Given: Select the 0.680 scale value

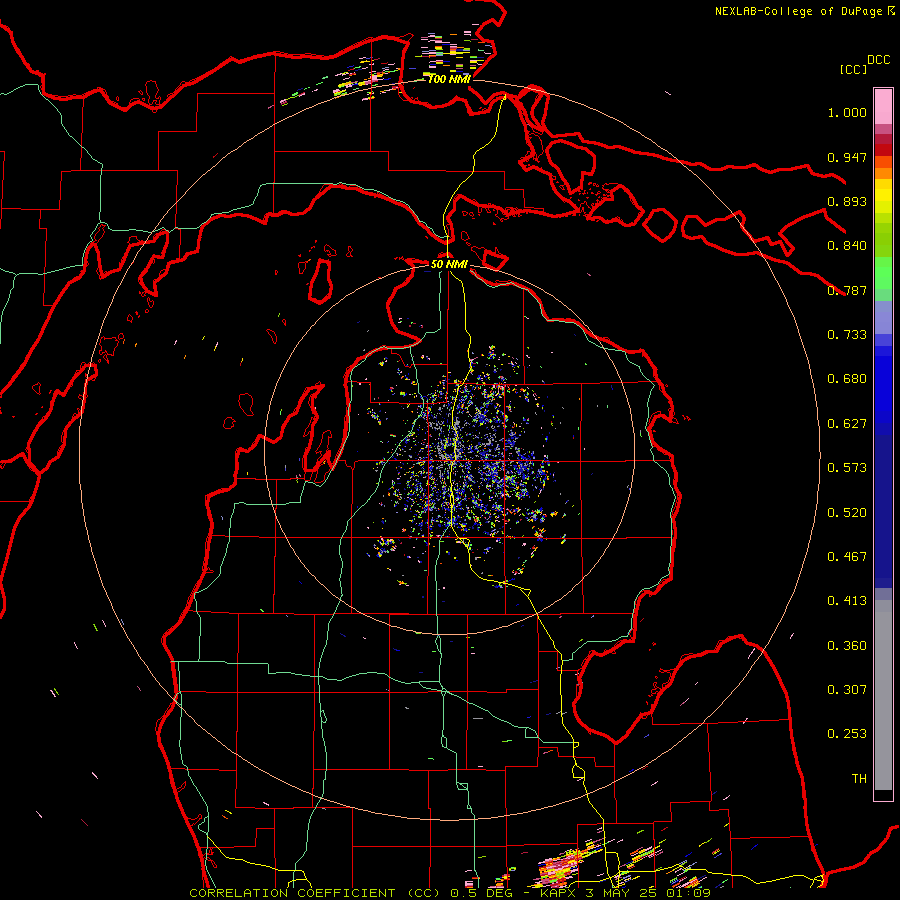Looking at the screenshot, I should [847, 379].
